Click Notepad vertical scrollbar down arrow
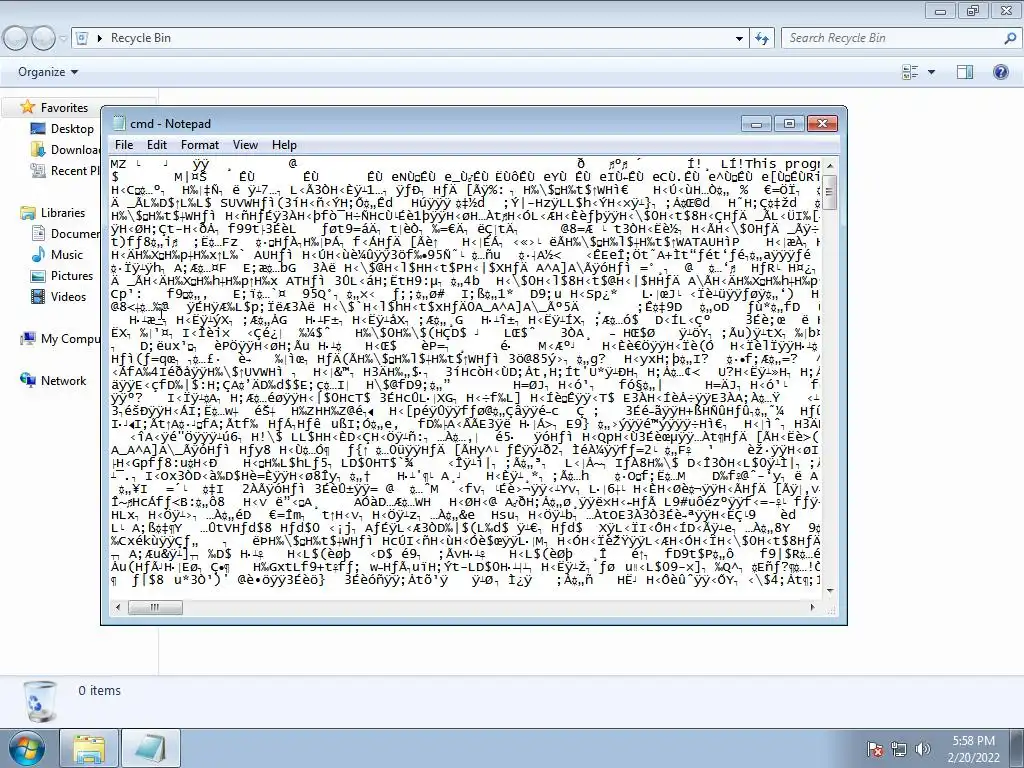Image resolution: width=1024 pixels, height=768 pixels. tap(830, 590)
